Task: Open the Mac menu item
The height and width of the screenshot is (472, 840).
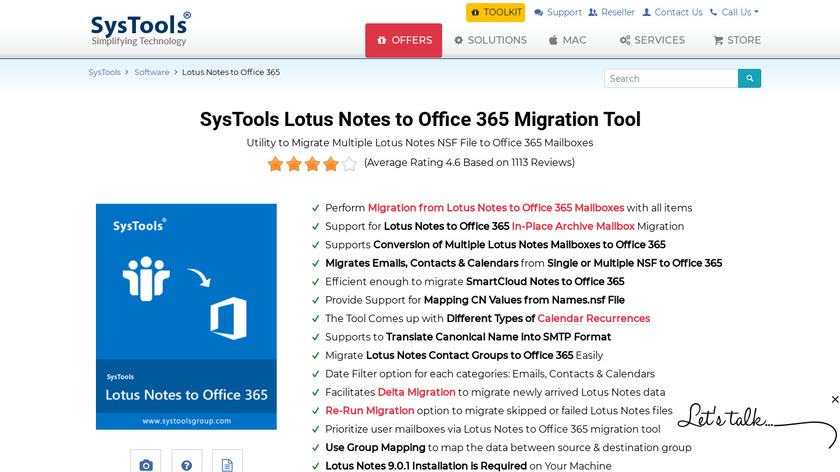Action: pos(567,40)
